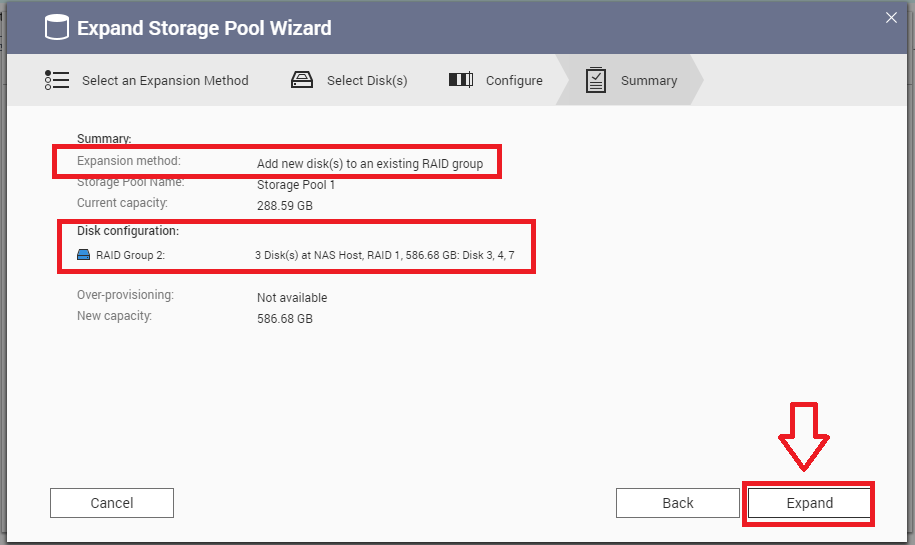Click the list icon for expansion method step
Screen dimensions: 915x545
(x=57, y=80)
